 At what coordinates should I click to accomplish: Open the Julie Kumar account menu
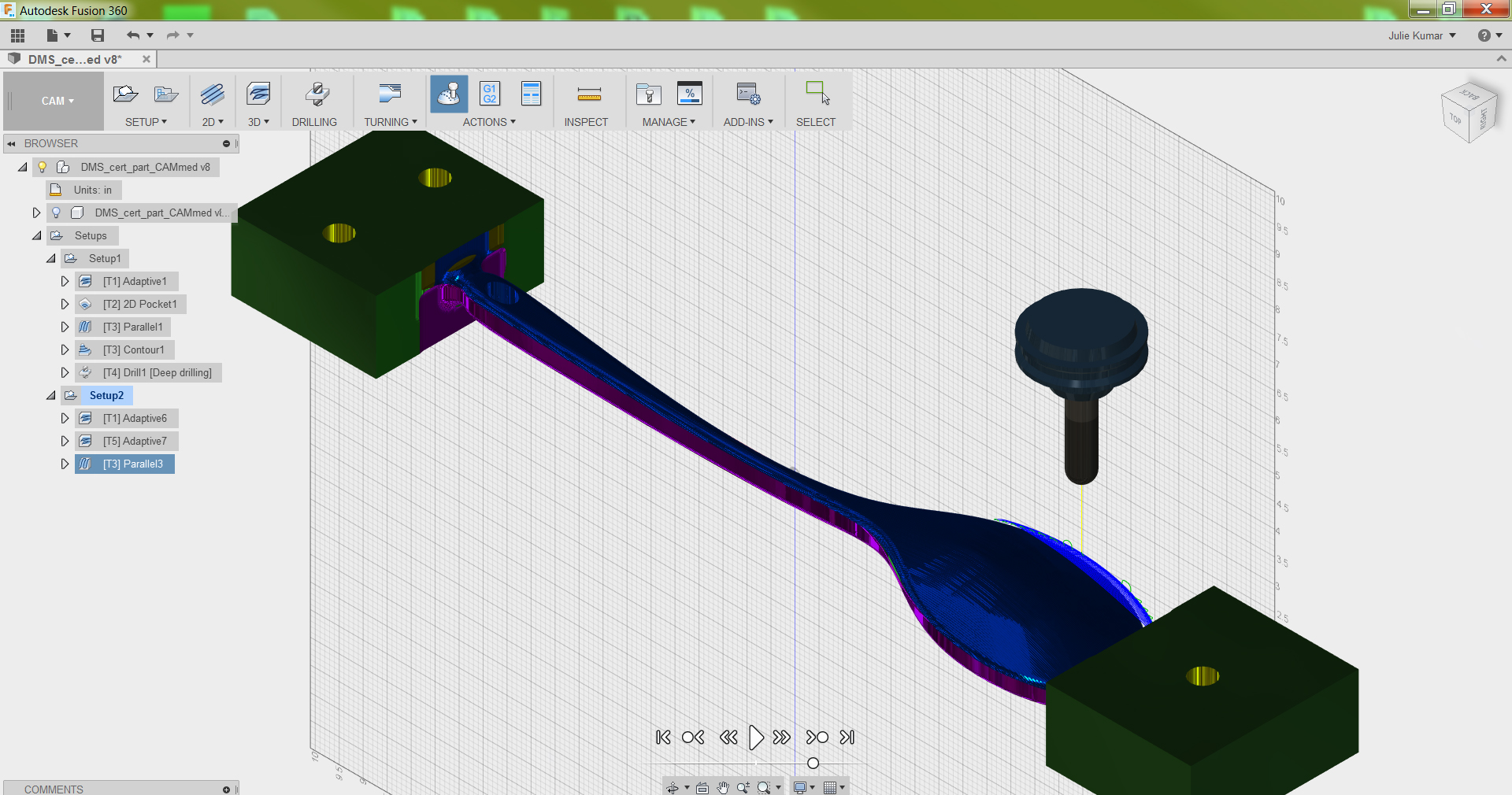pos(1422,35)
